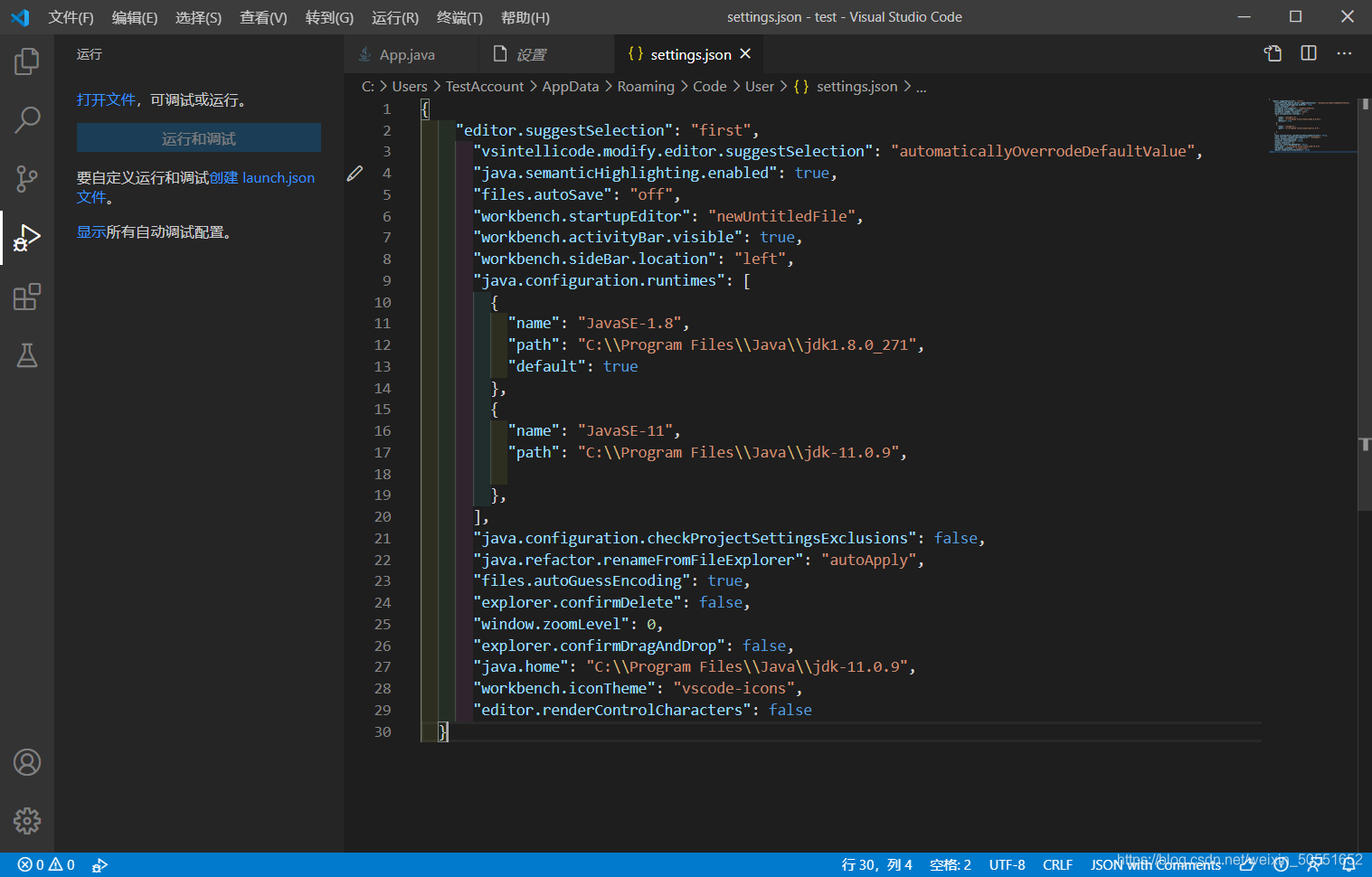Click the 打开文件 link
The width and height of the screenshot is (1372, 877).
point(106,99)
